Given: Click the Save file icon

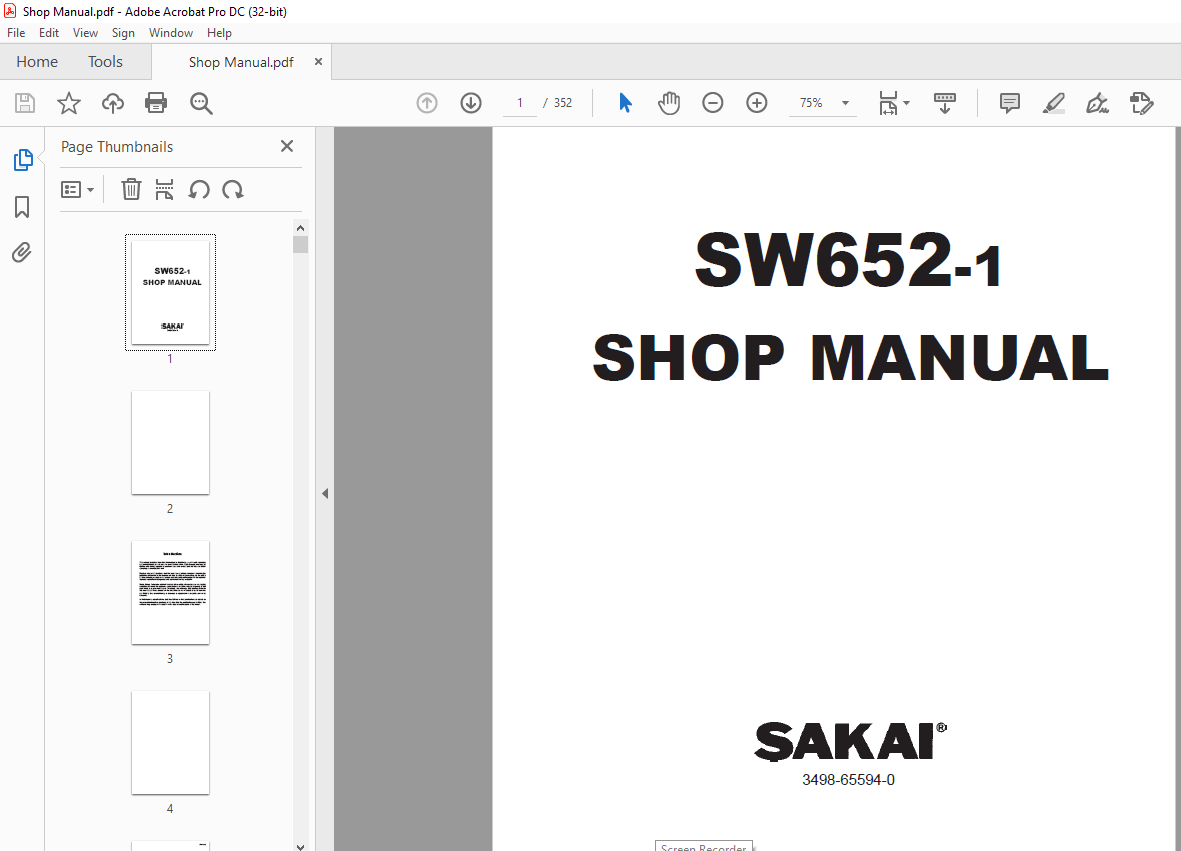Looking at the screenshot, I should 25,103.
